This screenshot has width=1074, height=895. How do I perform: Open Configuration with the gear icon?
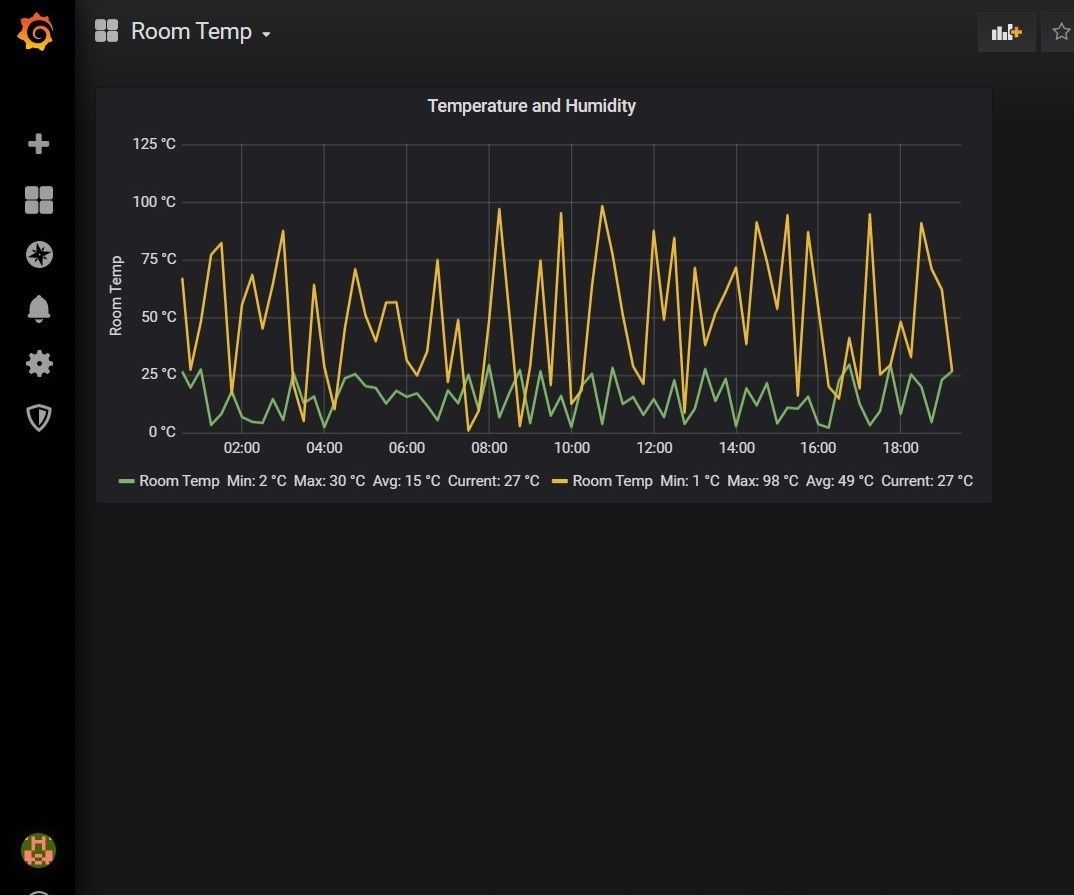[38, 363]
